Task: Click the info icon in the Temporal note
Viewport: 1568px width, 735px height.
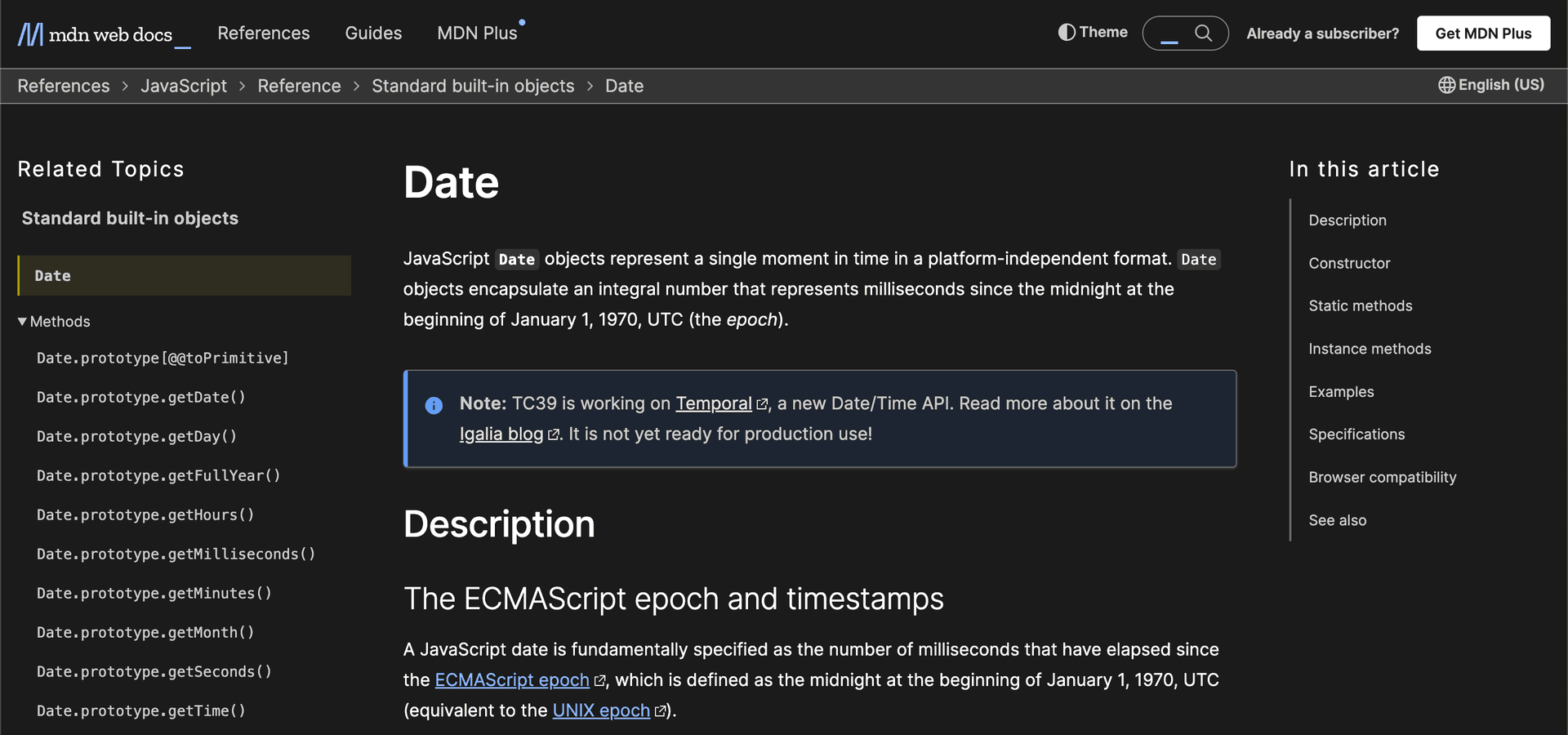Action: [x=434, y=406]
